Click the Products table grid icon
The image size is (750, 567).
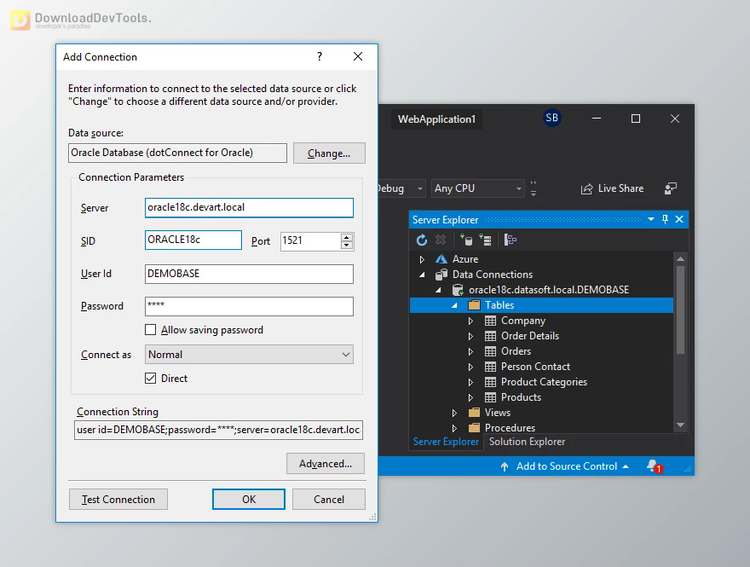490,397
